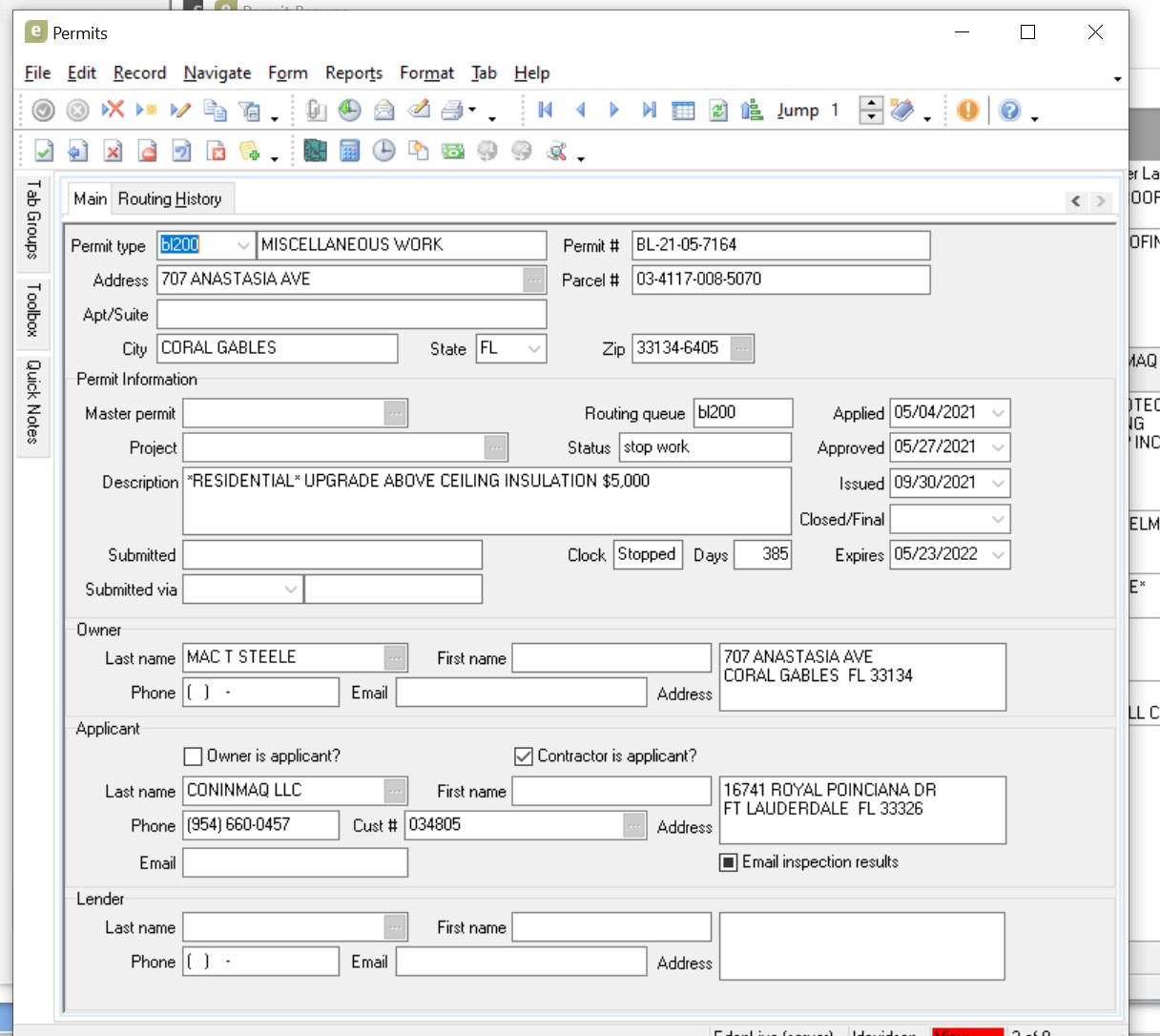The width and height of the screenshot is (1160, 1036).
Task: Go to the first record
Action: (546, 111)
